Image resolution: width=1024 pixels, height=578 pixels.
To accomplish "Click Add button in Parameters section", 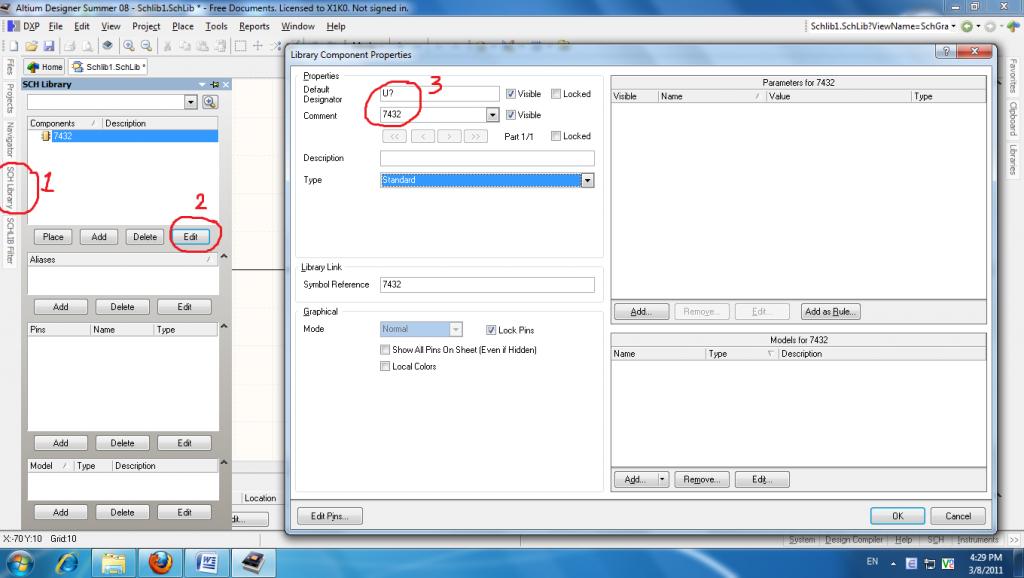I will click(x=641, y=312).
